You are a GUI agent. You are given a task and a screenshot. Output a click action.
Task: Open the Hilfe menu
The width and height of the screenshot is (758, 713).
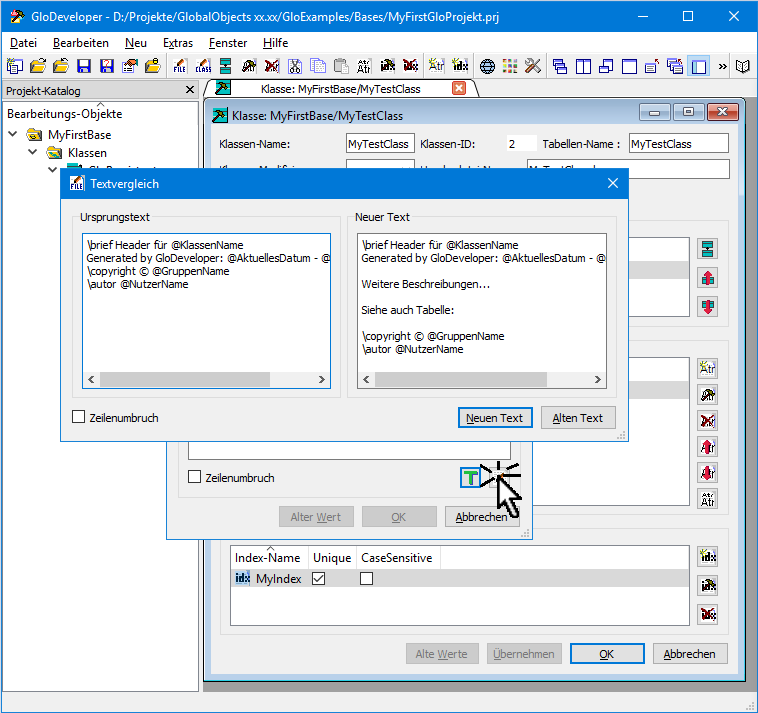coord(276,43)
